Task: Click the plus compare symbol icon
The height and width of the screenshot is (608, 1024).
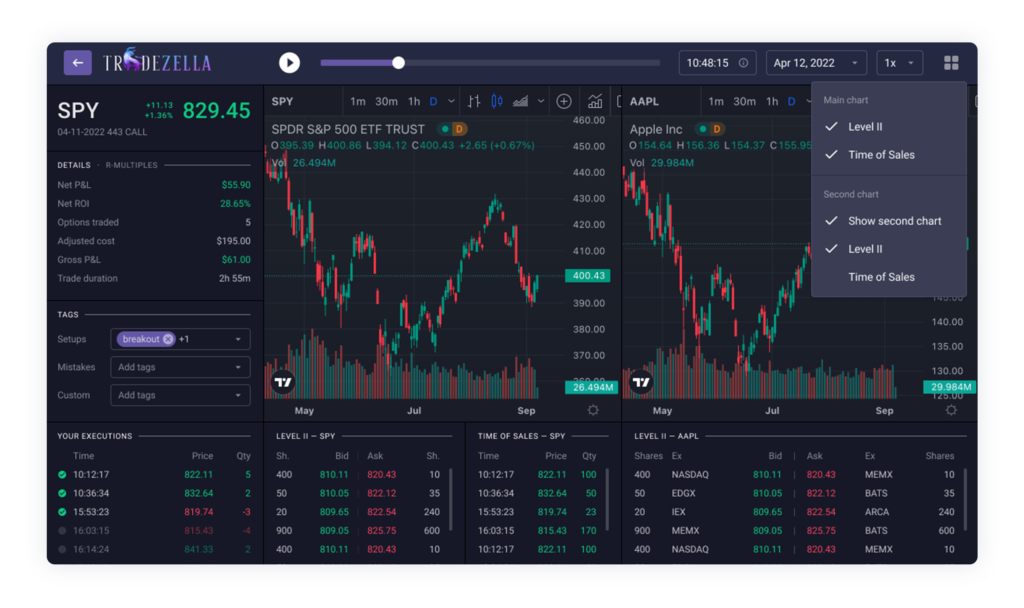Action: [x=564, y=101]
